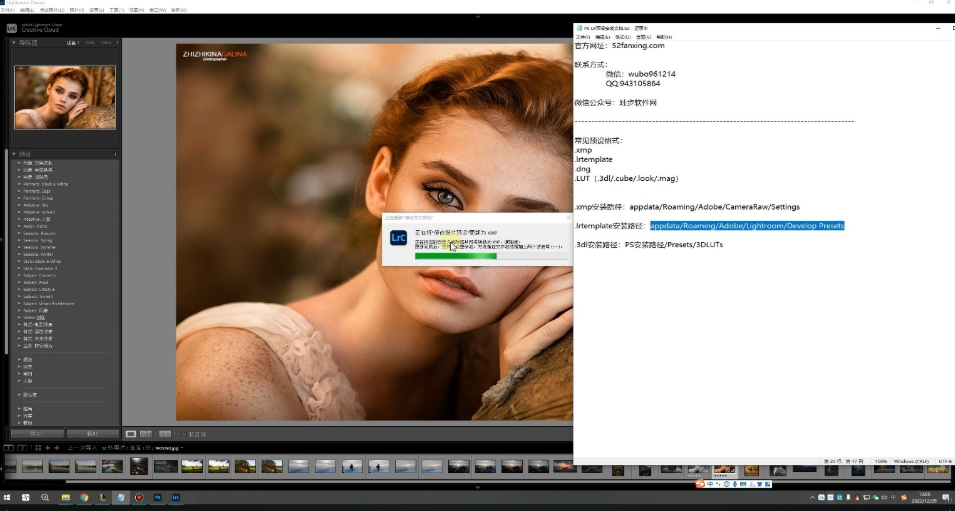Go forward using filmstrip arrow icon
Screen dimensions: 955x511
(56, 447)
